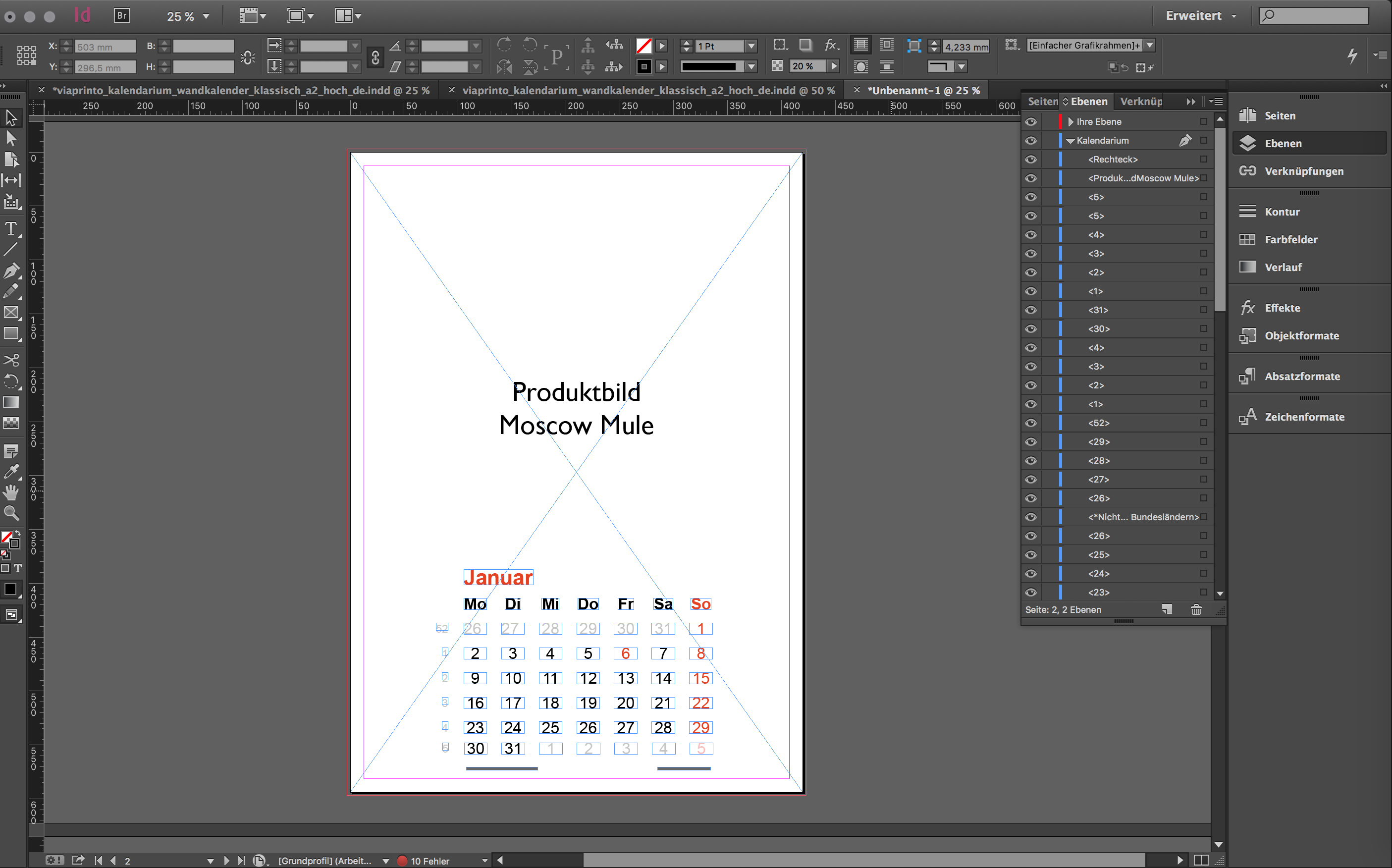The height and width of the screenshot is (868, 1392).
Task: Hide the <Rechteck> object
Action: [1031, 160]
